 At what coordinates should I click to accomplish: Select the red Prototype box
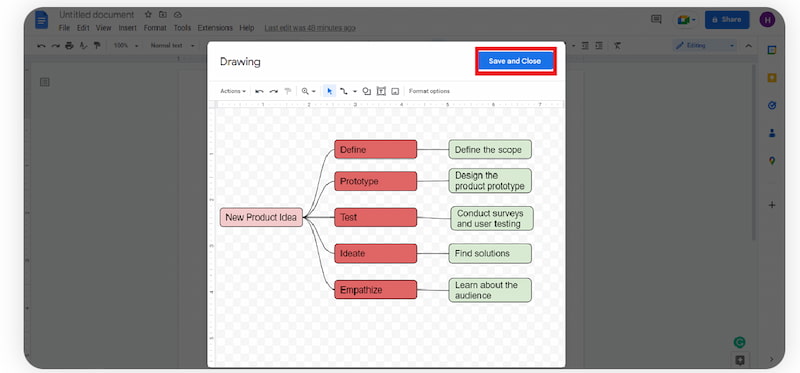(376, 181)
